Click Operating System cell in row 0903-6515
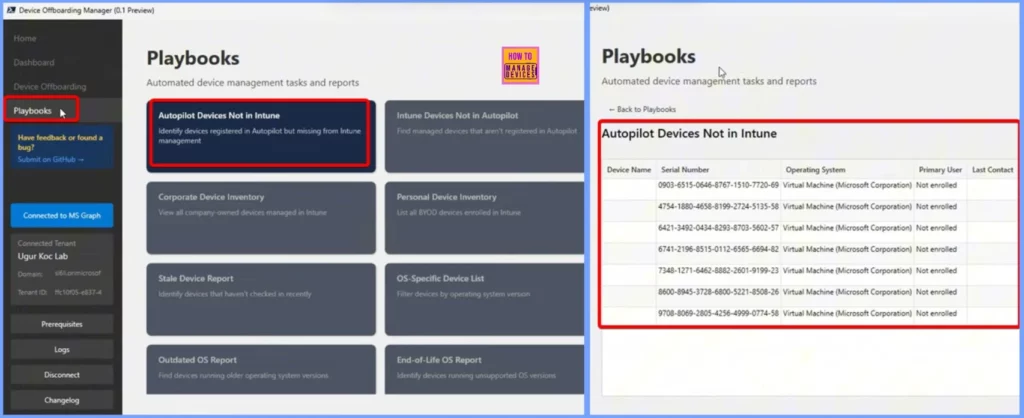The height and width of the screenshot is (418, 1024). [x=847, y=185]
